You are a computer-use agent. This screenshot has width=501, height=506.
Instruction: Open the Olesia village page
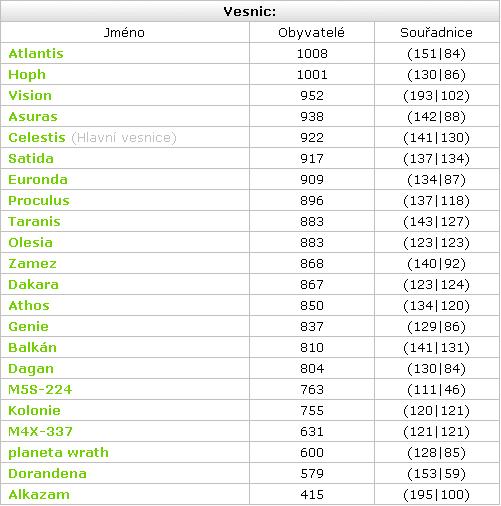(x=30, y=243)
